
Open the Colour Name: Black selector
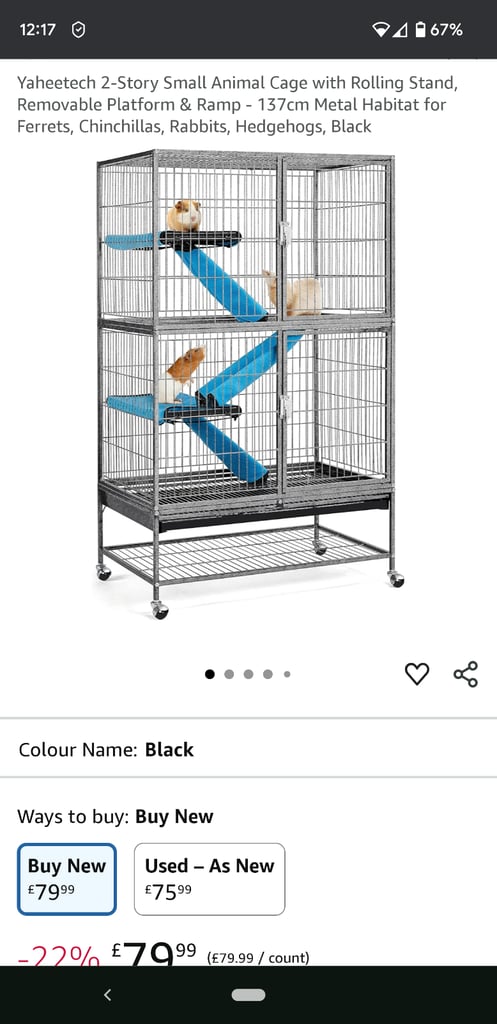coord(248,749)
